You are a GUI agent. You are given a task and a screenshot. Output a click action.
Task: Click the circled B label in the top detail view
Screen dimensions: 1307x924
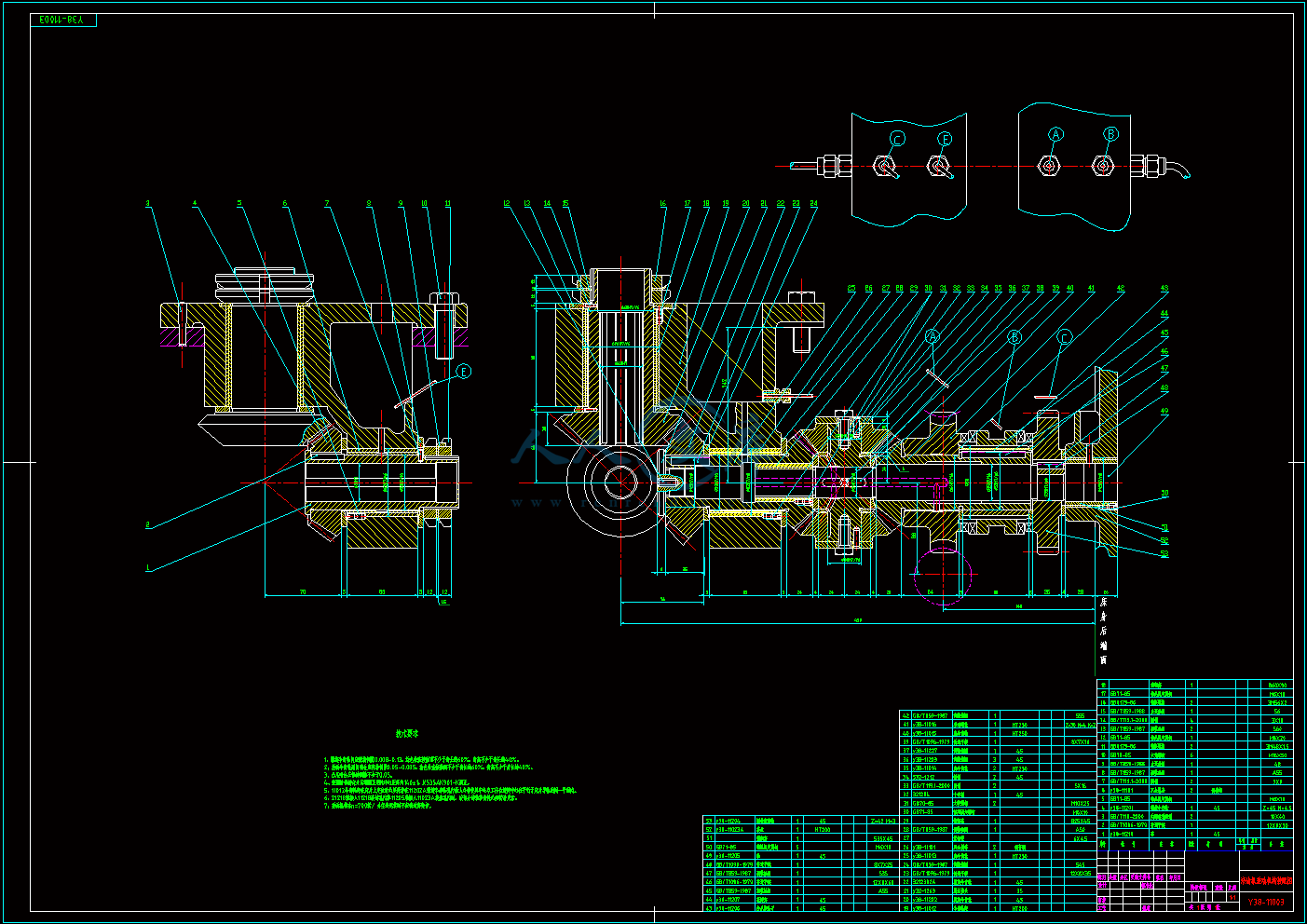click(1110, 134)
